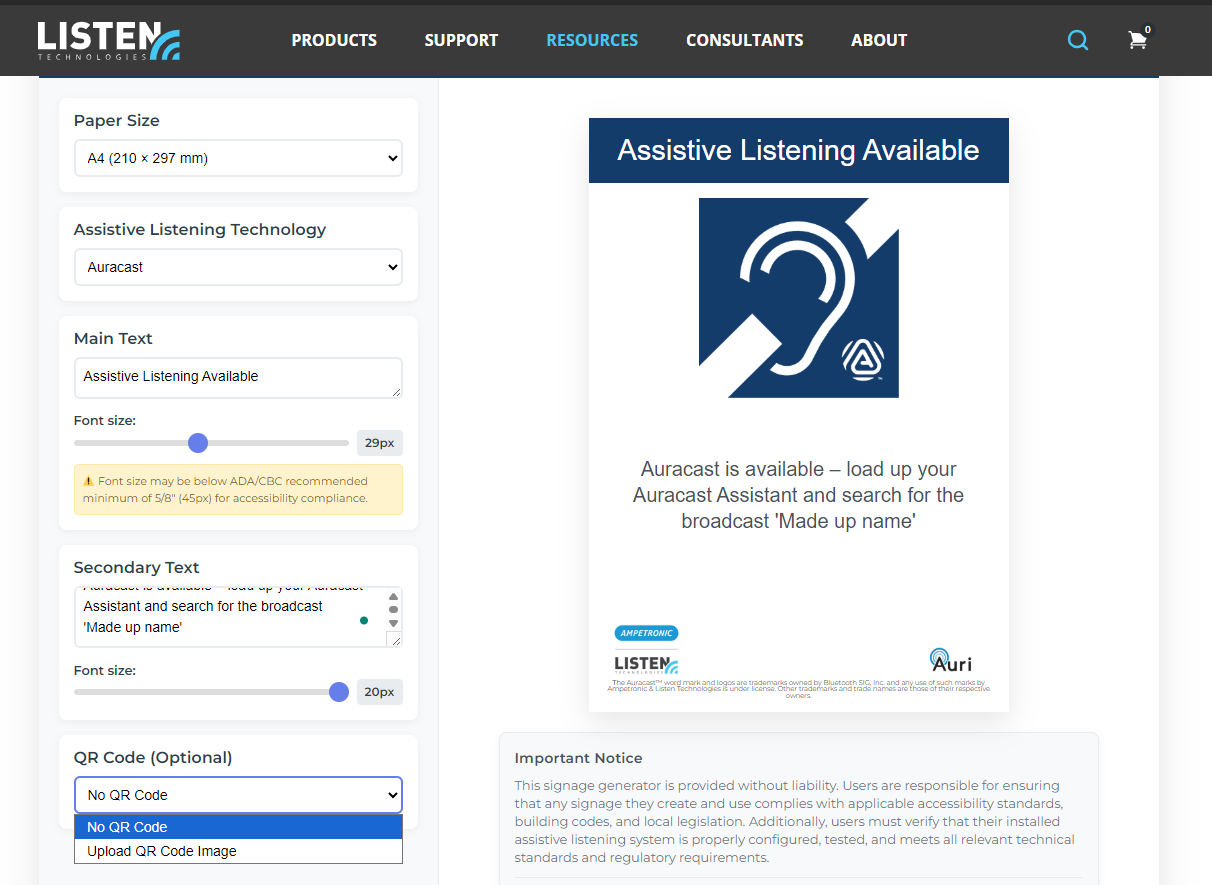Click the CONSULTANTS navigation item
Image resolution: width=1212 pixels, height=885 pixels.
(744, 40)
